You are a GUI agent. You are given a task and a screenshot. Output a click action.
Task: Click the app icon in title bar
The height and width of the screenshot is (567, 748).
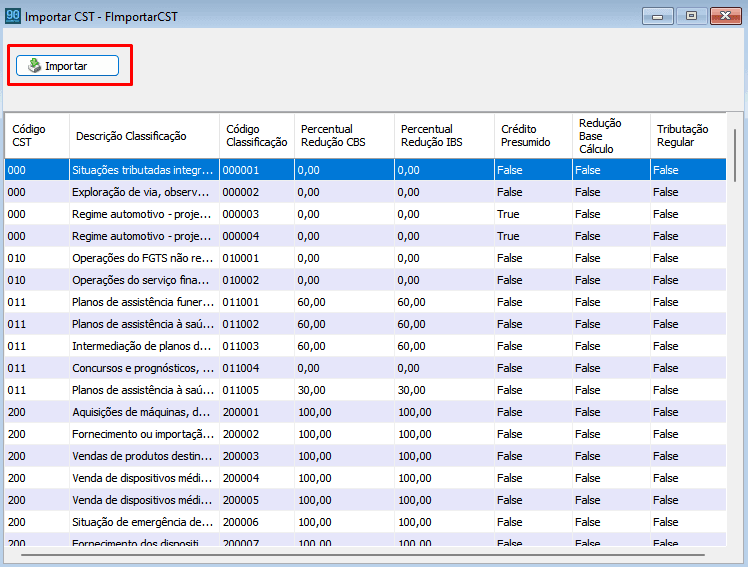coord(12,16)
